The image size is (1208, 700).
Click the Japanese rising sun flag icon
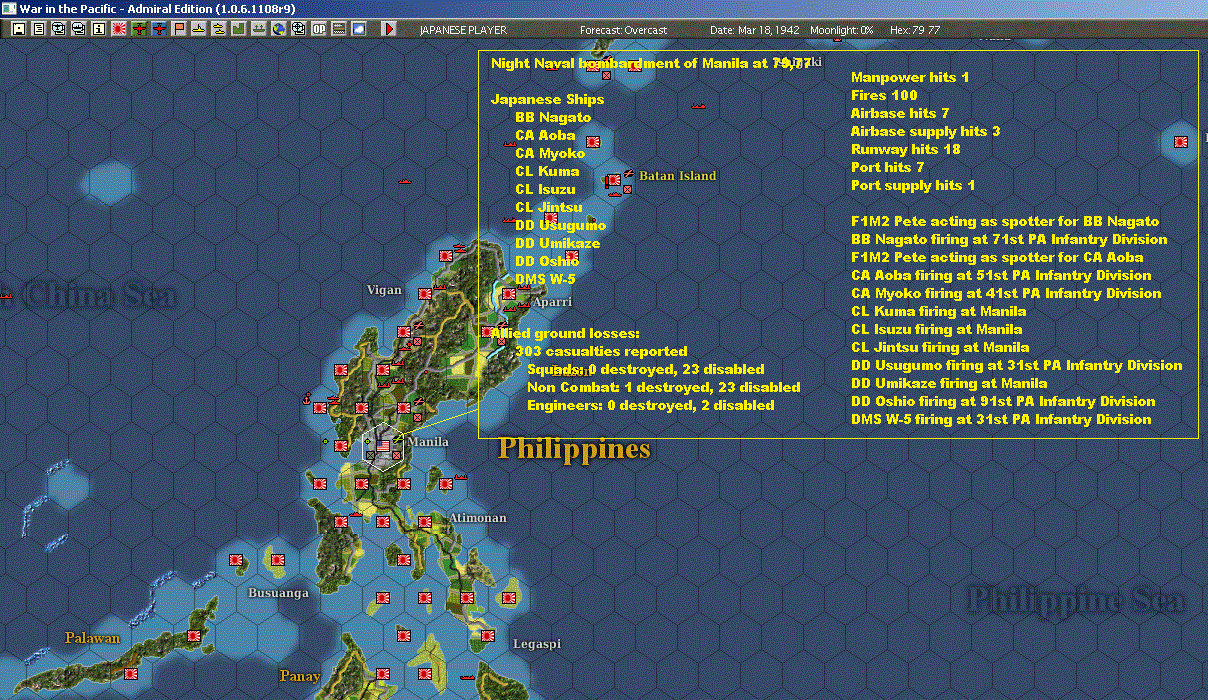119,29
